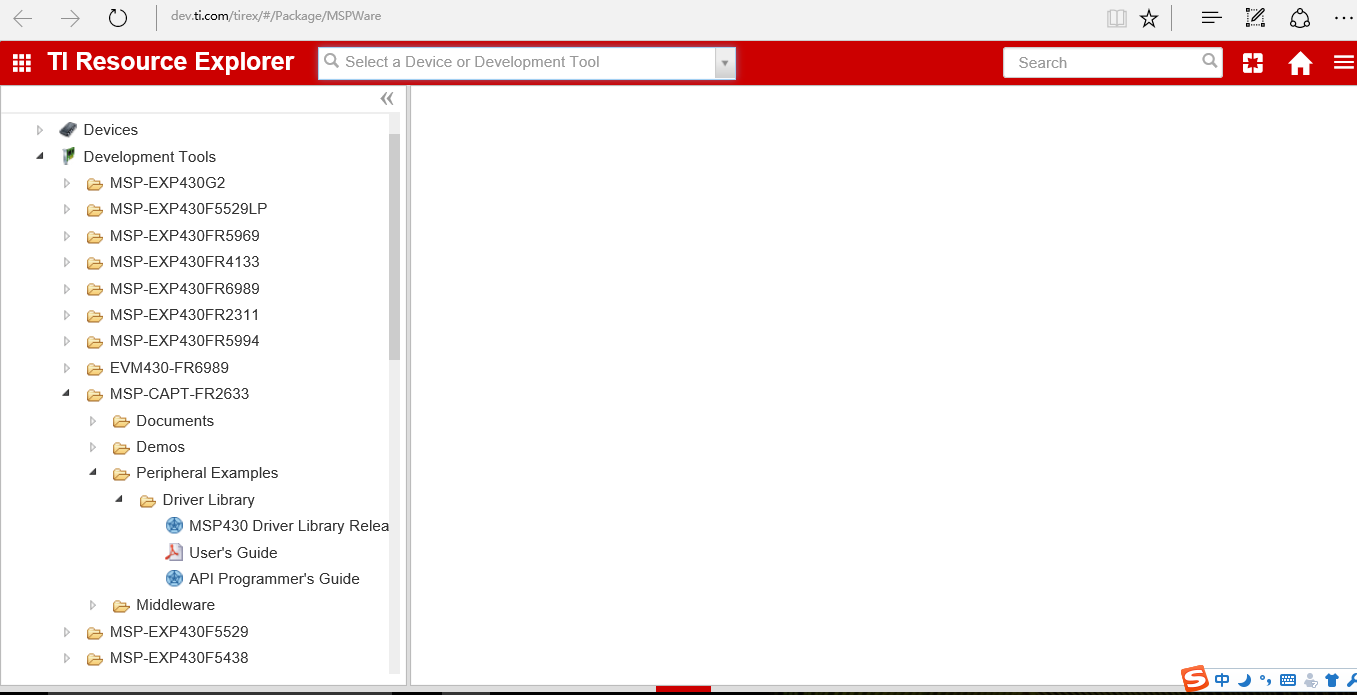Open browser More actions ellipsis
This screenshot has width=1357, height=695.
(x=1343, y=18)
